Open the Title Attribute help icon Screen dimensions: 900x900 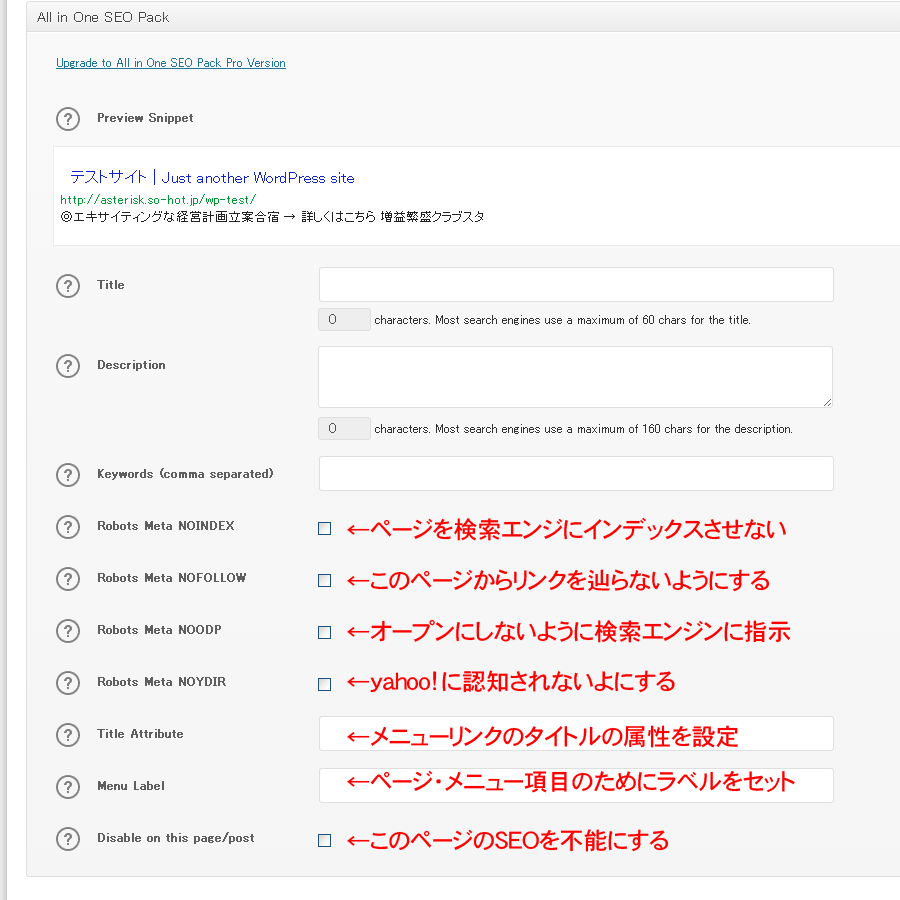pyautogui.click(x=67, y=735)
